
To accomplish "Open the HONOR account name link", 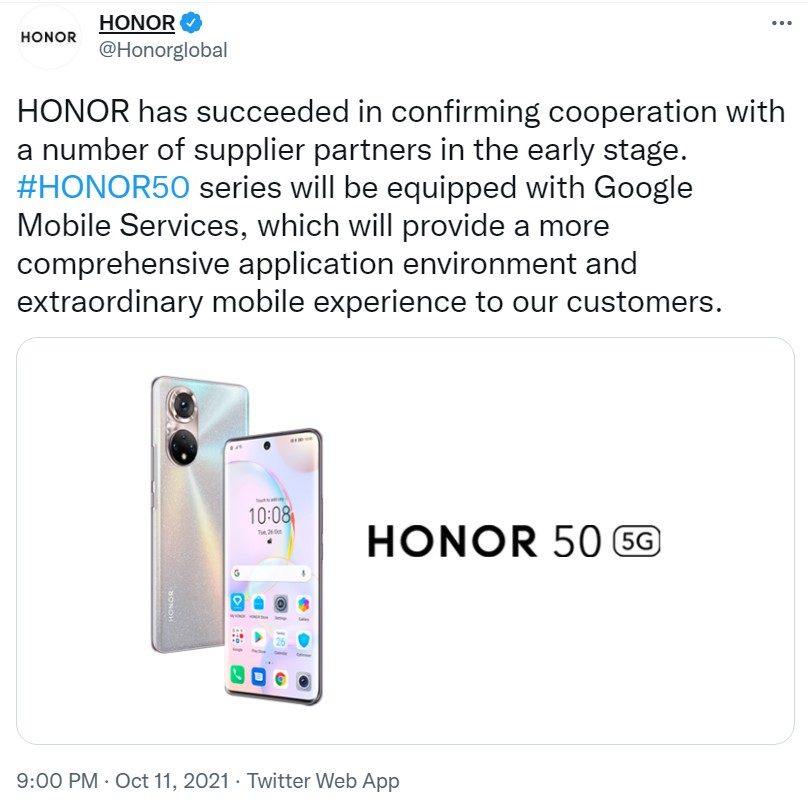I will coord(137,23).
